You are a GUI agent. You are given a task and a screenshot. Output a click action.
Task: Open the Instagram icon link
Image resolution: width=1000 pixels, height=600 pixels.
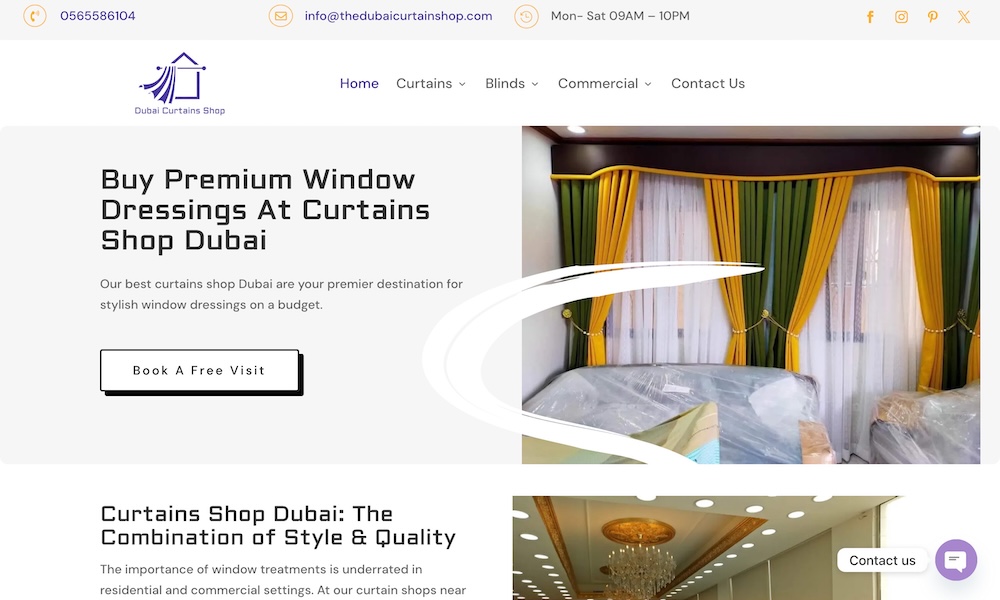coord(901,17)
